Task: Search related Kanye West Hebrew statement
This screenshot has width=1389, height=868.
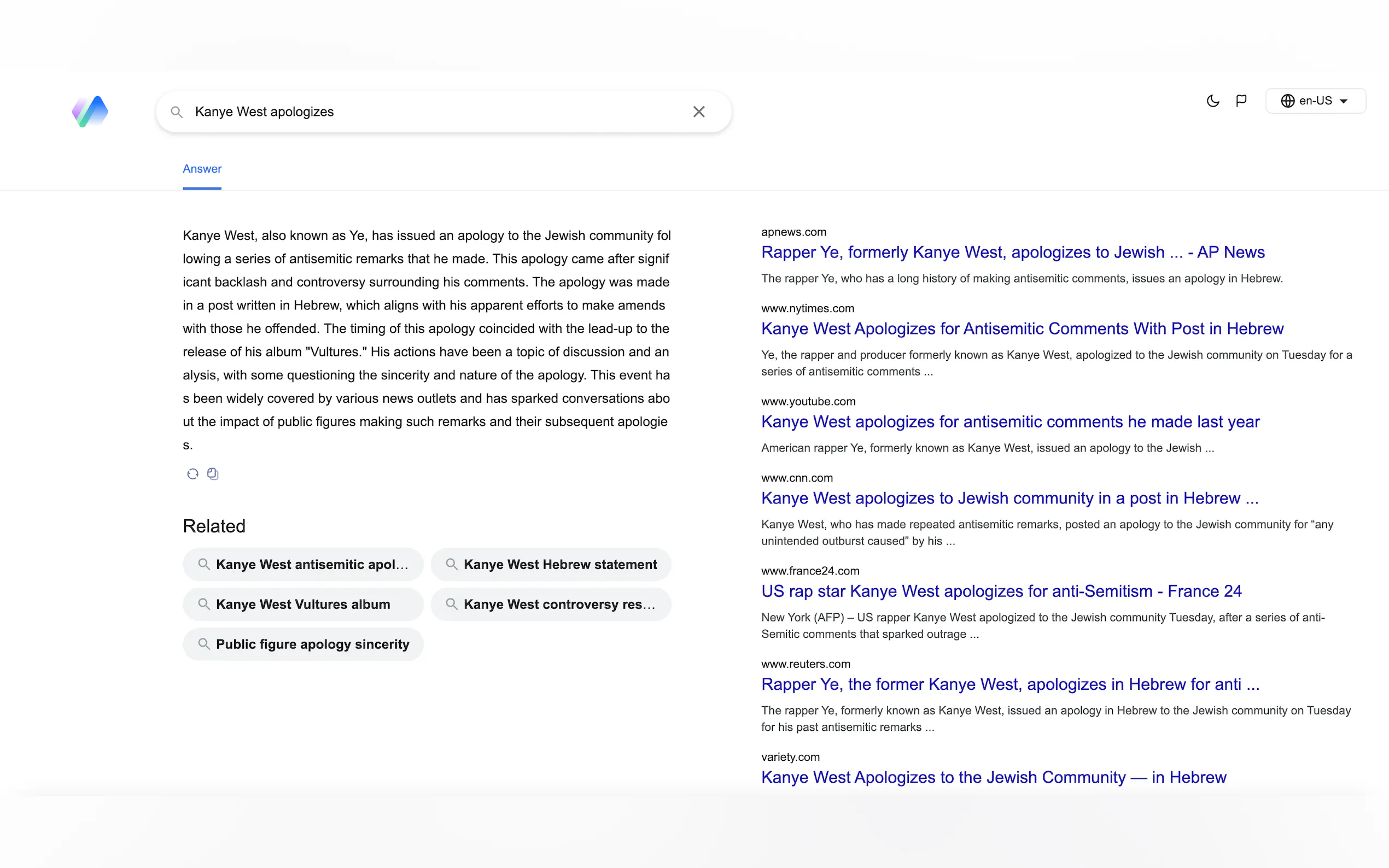Action: click(551, 564)
